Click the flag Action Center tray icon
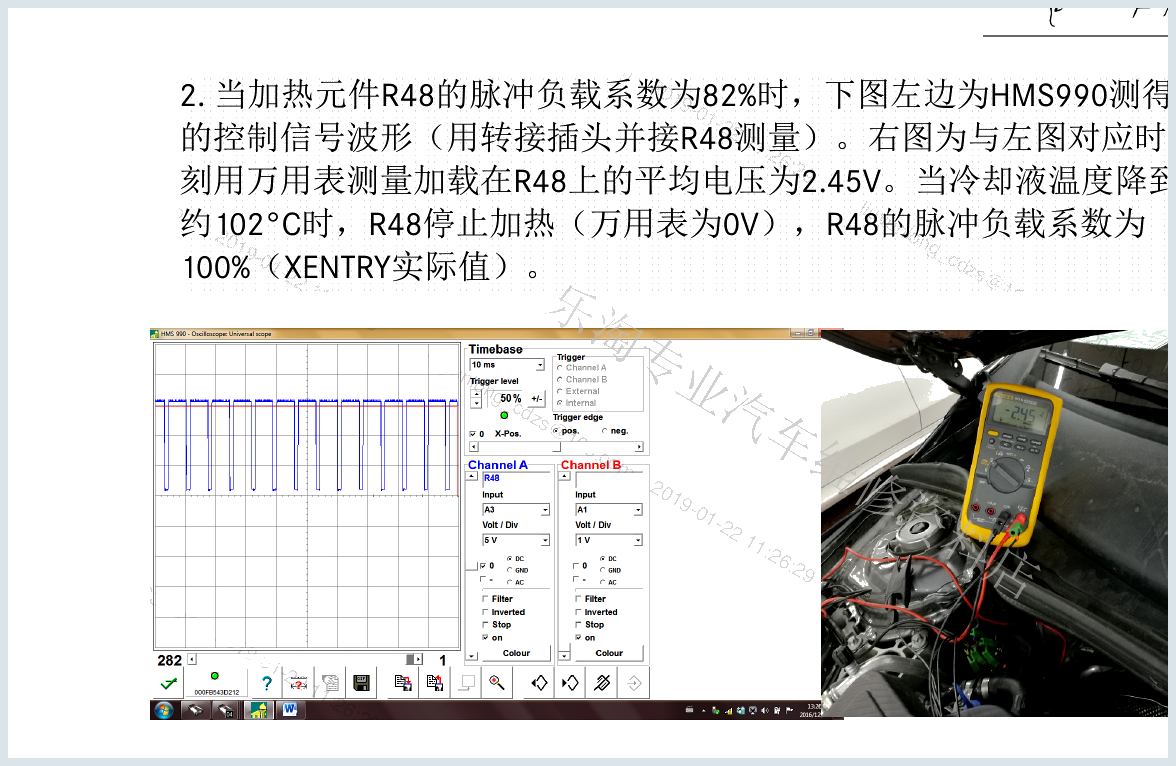This screenshot has width=1176, height=766. pyautogui.click(x=789, y=710)
